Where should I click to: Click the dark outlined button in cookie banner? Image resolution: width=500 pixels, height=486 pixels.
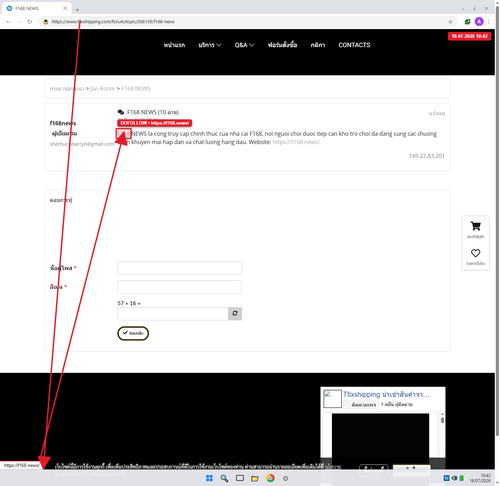tap(374, 470)
